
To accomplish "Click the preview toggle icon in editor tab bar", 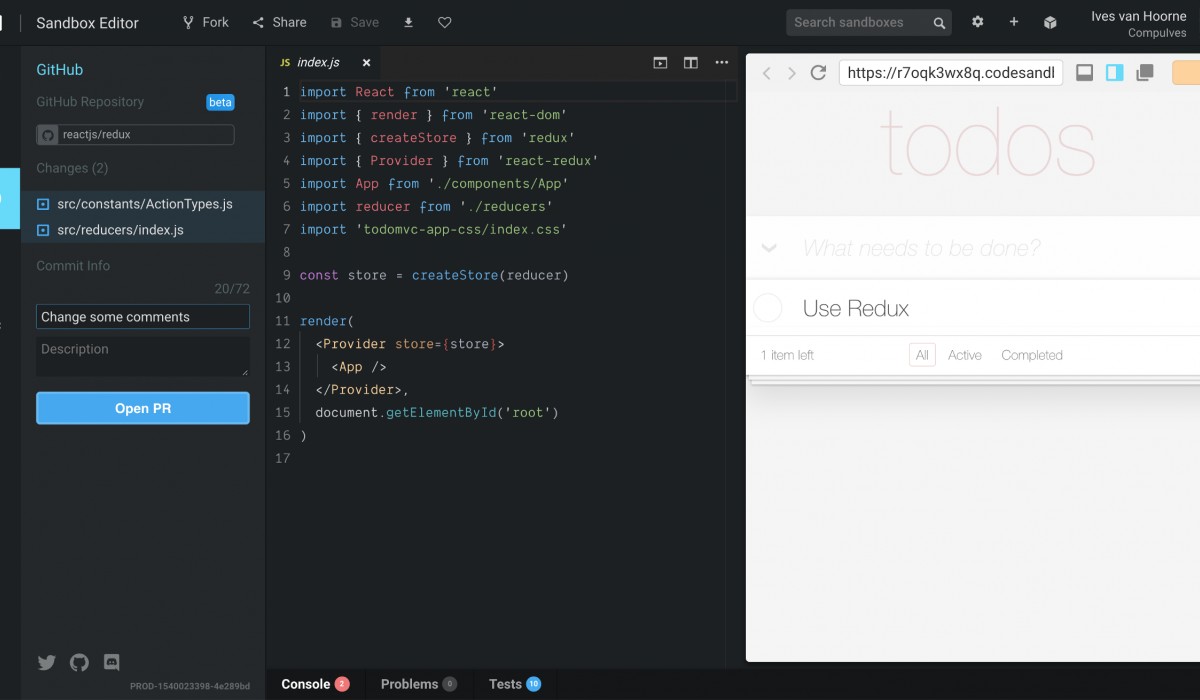I will click(x=660, y=62).
